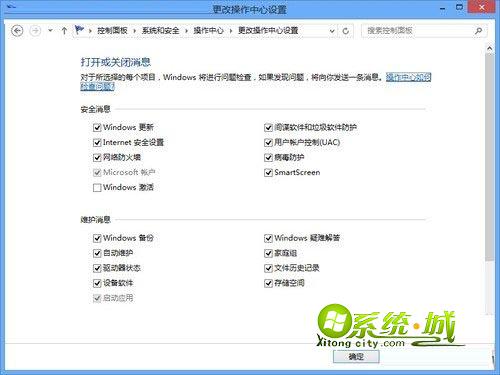Click the 打开或关闭消息 heading
Screen dimensions: 500x375
[x=116, y=62]
